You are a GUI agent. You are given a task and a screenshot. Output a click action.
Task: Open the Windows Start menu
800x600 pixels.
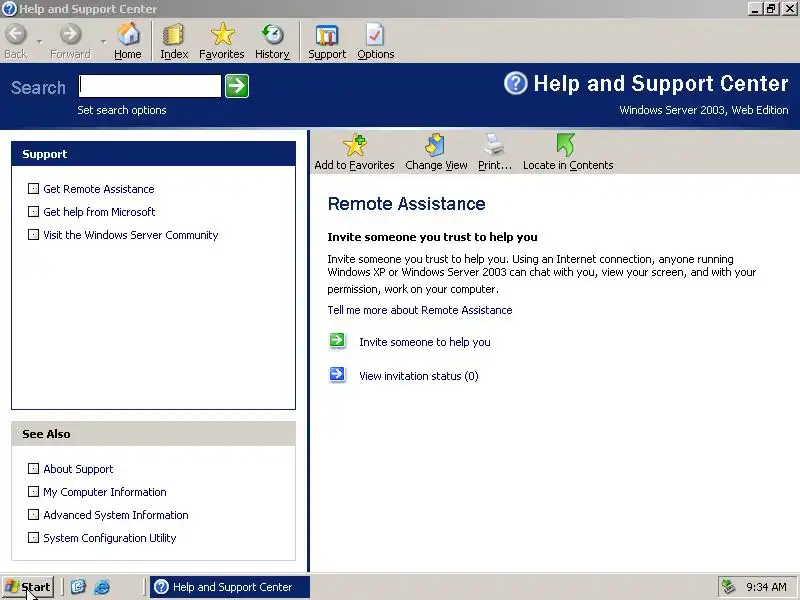click(28, 587)
